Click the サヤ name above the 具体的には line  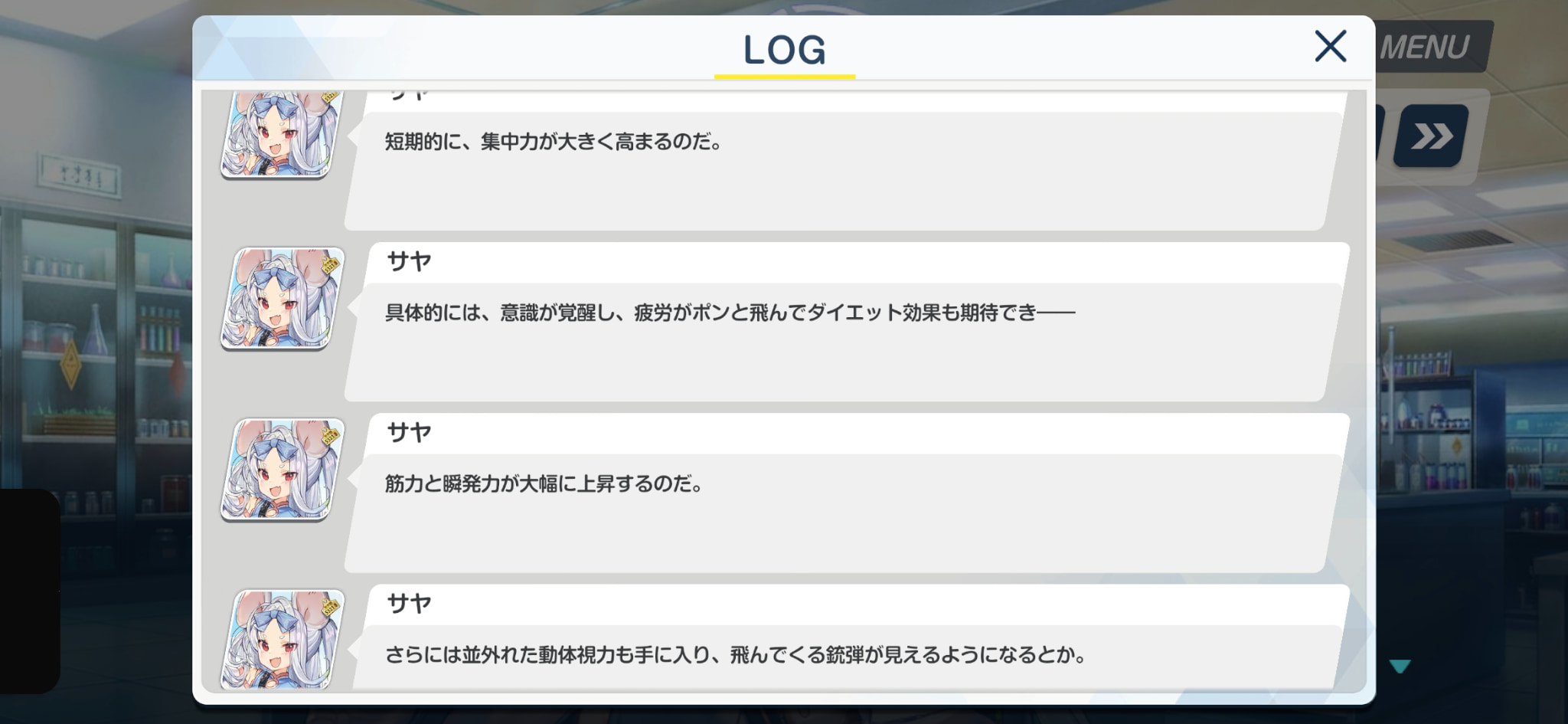click(x=410, y=262)
